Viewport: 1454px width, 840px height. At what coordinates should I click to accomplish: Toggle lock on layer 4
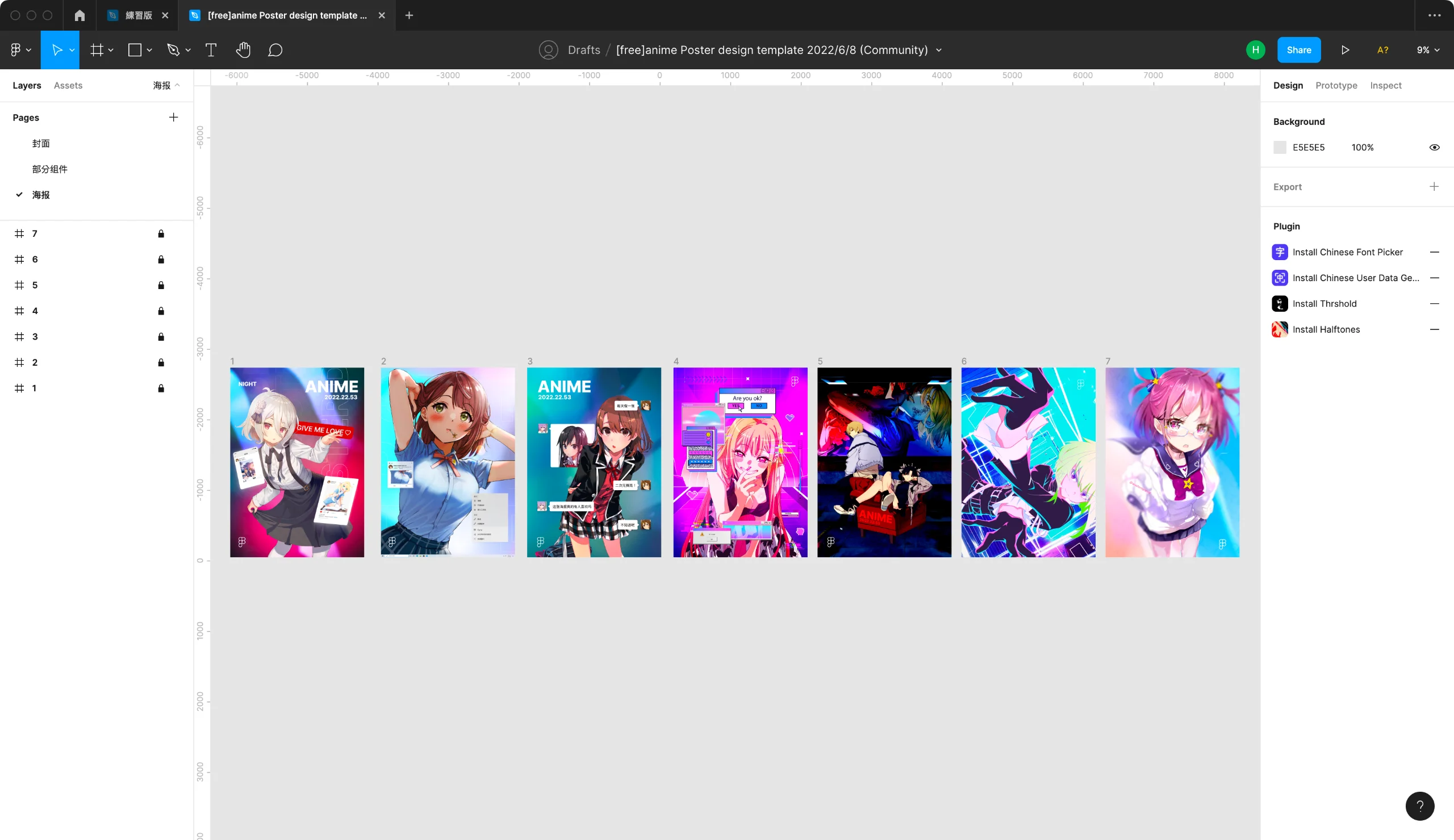161,311
